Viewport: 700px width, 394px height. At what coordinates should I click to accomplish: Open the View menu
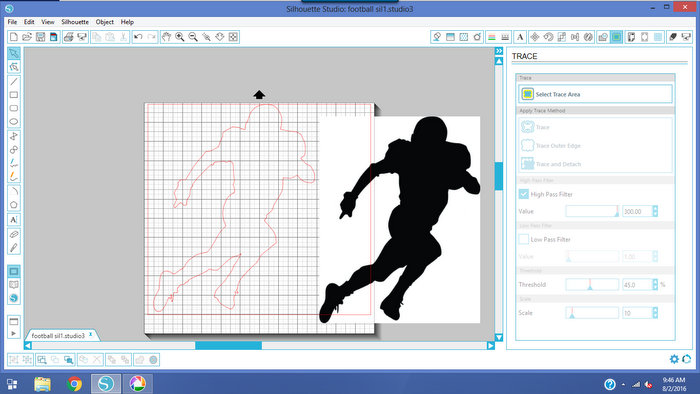[48, 22]
